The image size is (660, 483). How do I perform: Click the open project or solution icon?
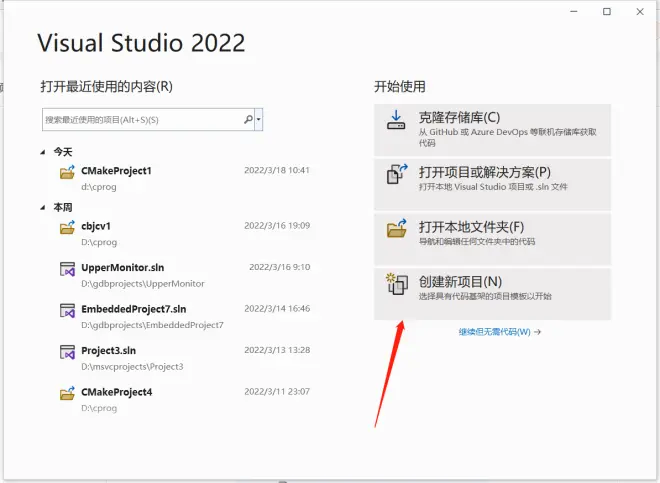tap(397, 174)
